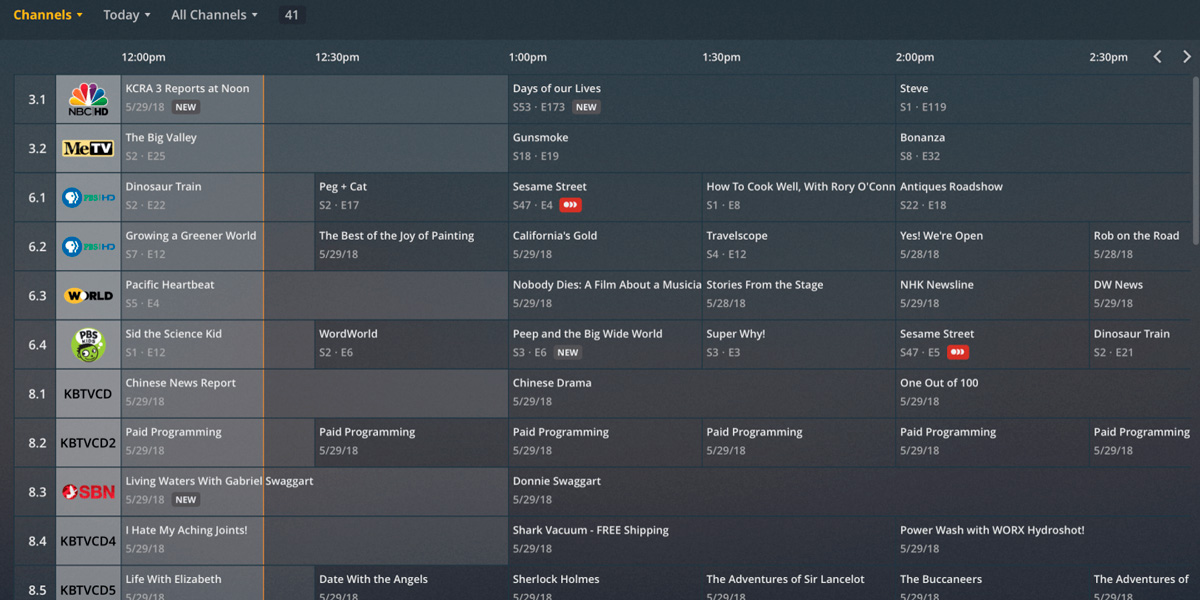The height and width of the screenshot is (600, 1200).
Task: Open Pacific Heartbeat listing
Action: pyautogui.click(x=314, y=295)
